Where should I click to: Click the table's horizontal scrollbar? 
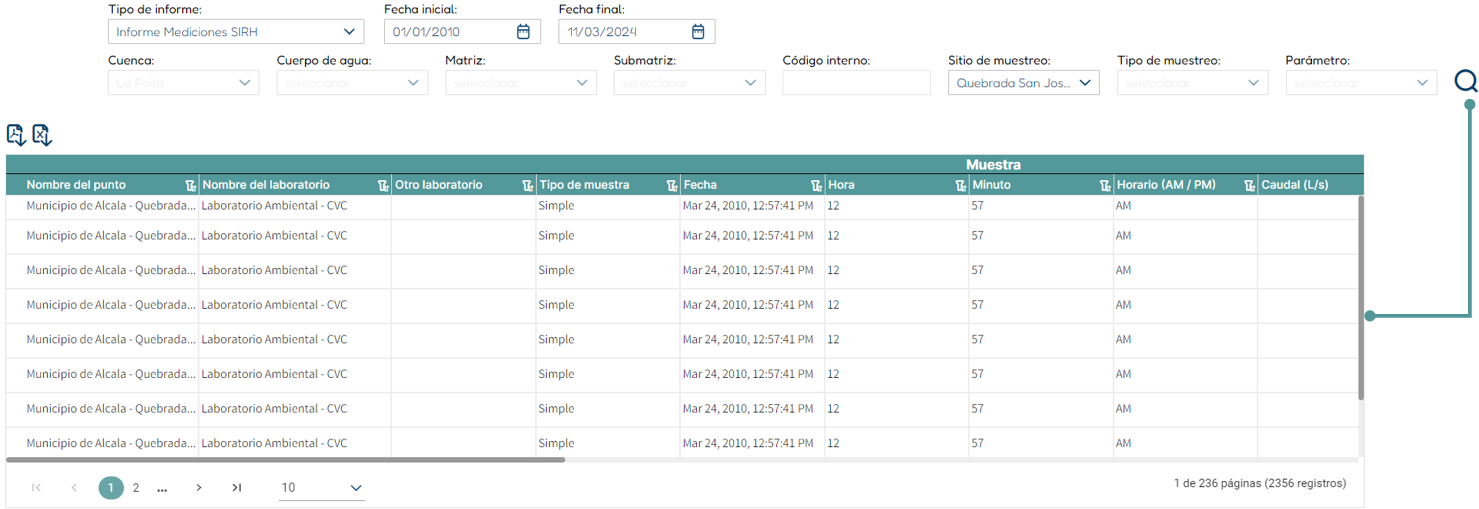pos(286,460)
